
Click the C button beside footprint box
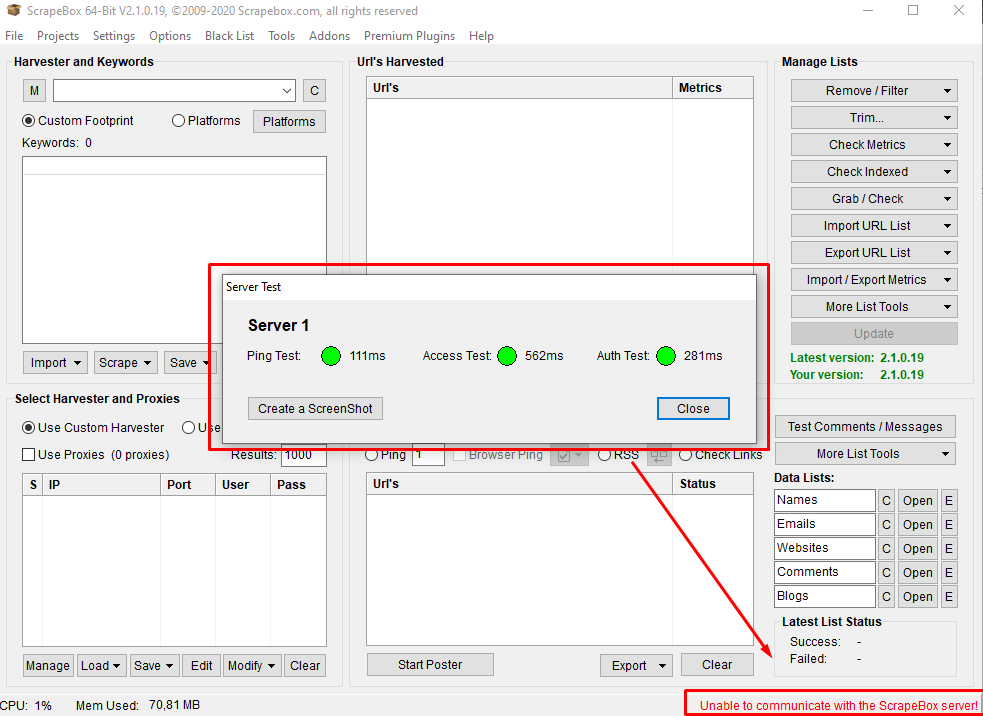click(314, 91)
